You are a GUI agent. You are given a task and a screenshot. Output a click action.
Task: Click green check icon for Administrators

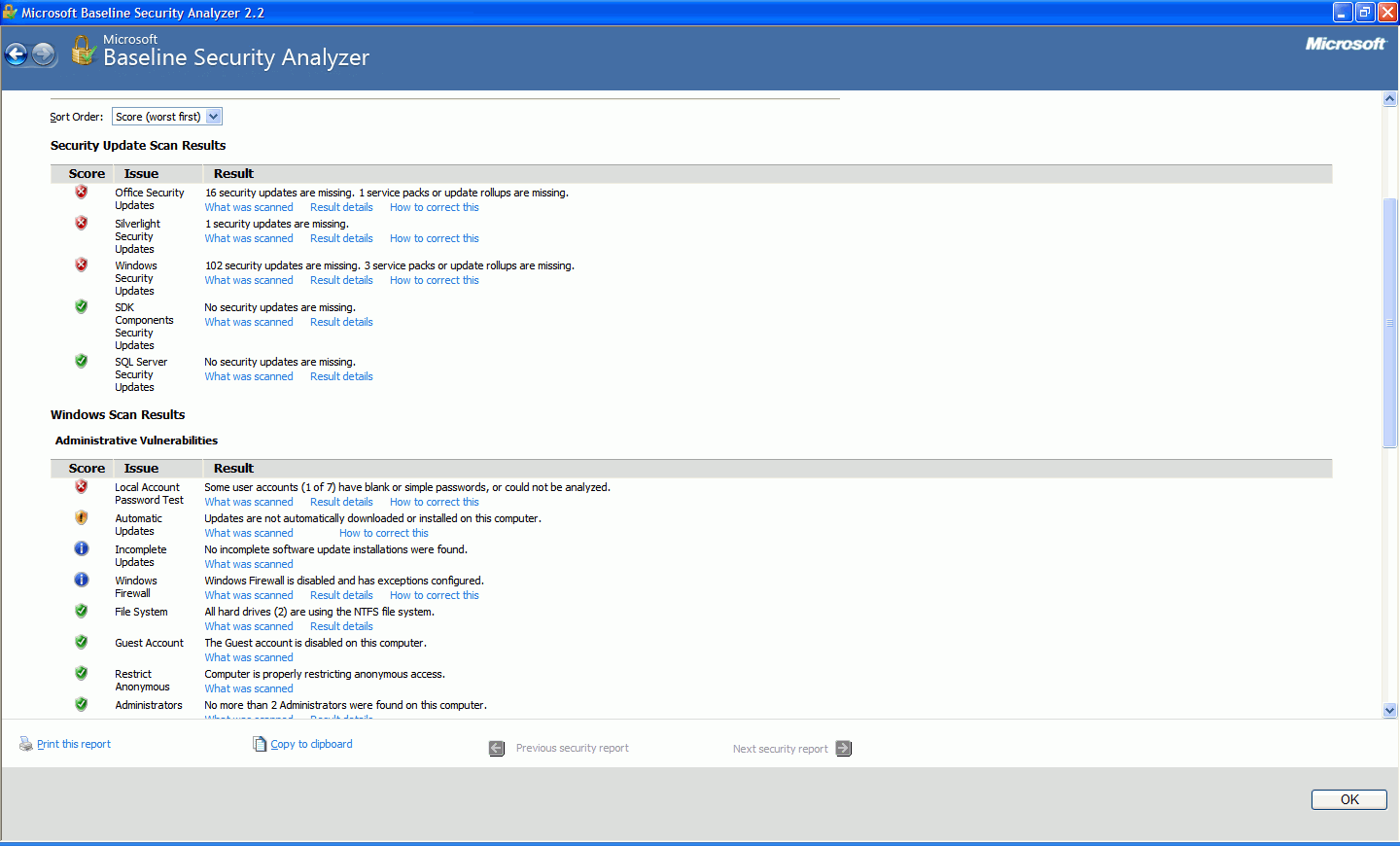click(82, 704)
